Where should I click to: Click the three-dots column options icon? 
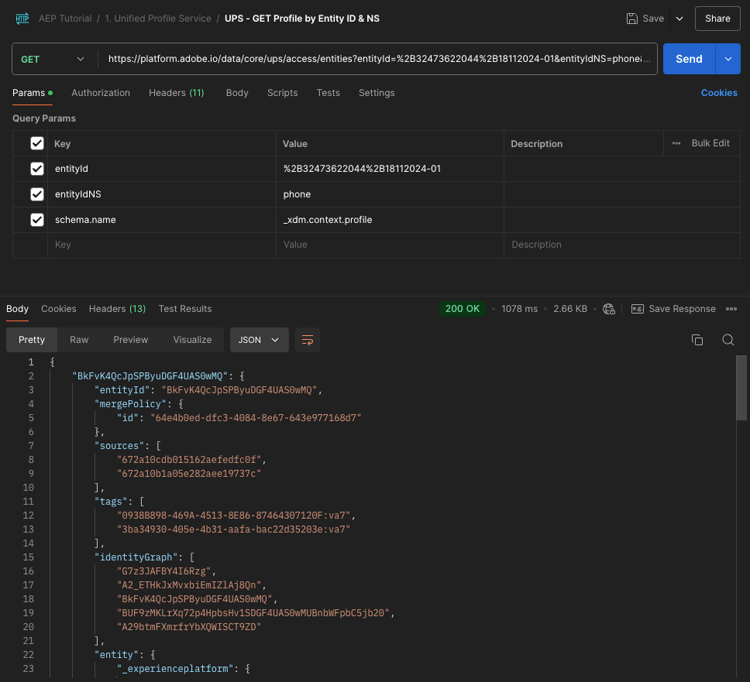tap(676, 143)
